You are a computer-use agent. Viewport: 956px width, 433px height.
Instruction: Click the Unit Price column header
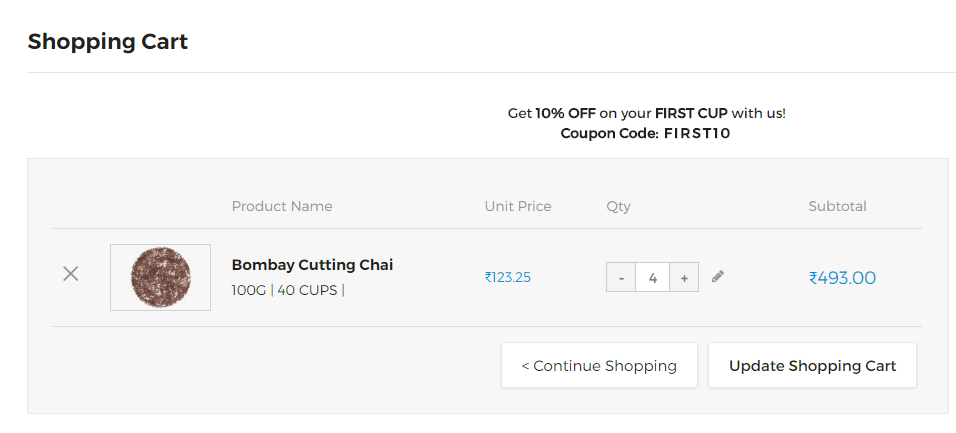(x=518, y=206)
